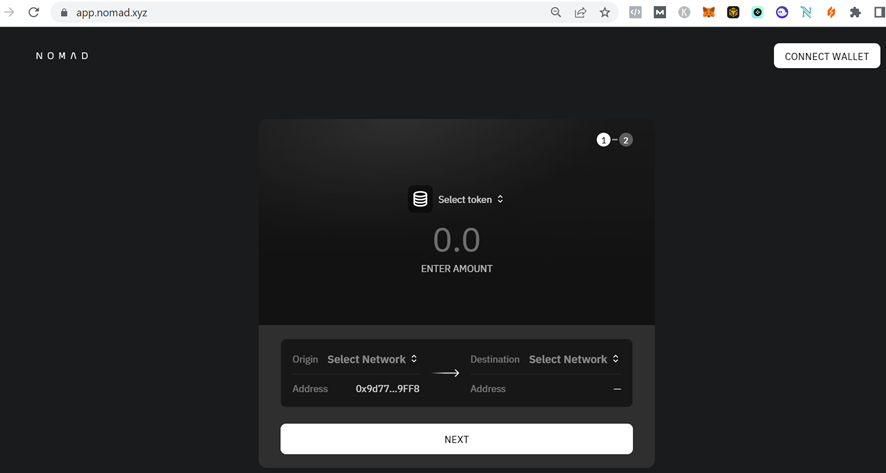Viewport: 886px width, 473px height.
Task: Click step 2 indicator circle
Action: (626, 140)
